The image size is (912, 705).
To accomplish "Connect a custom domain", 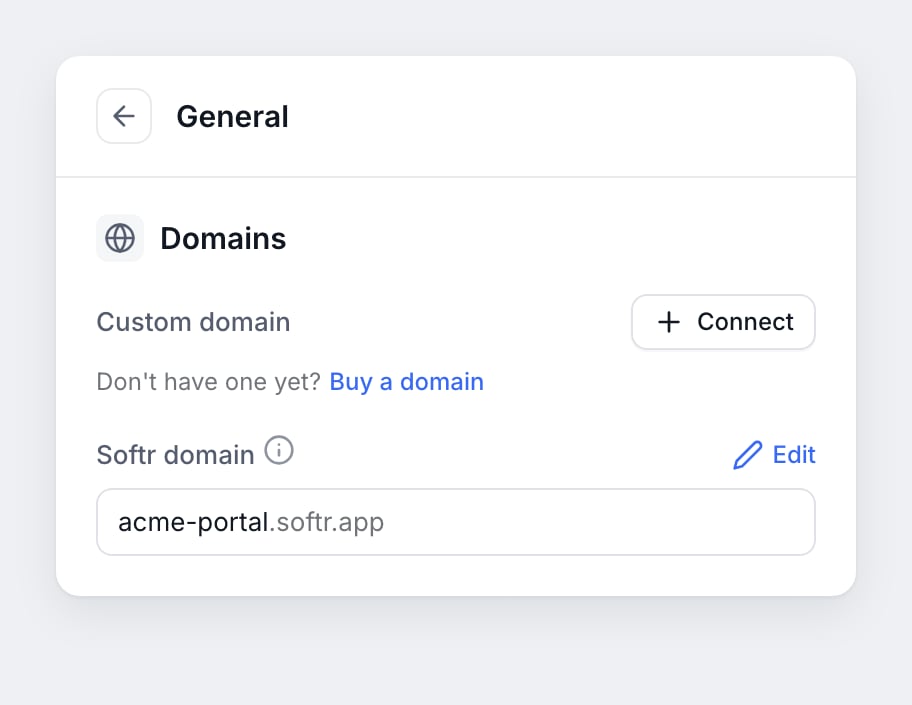I will pos(723,322).
